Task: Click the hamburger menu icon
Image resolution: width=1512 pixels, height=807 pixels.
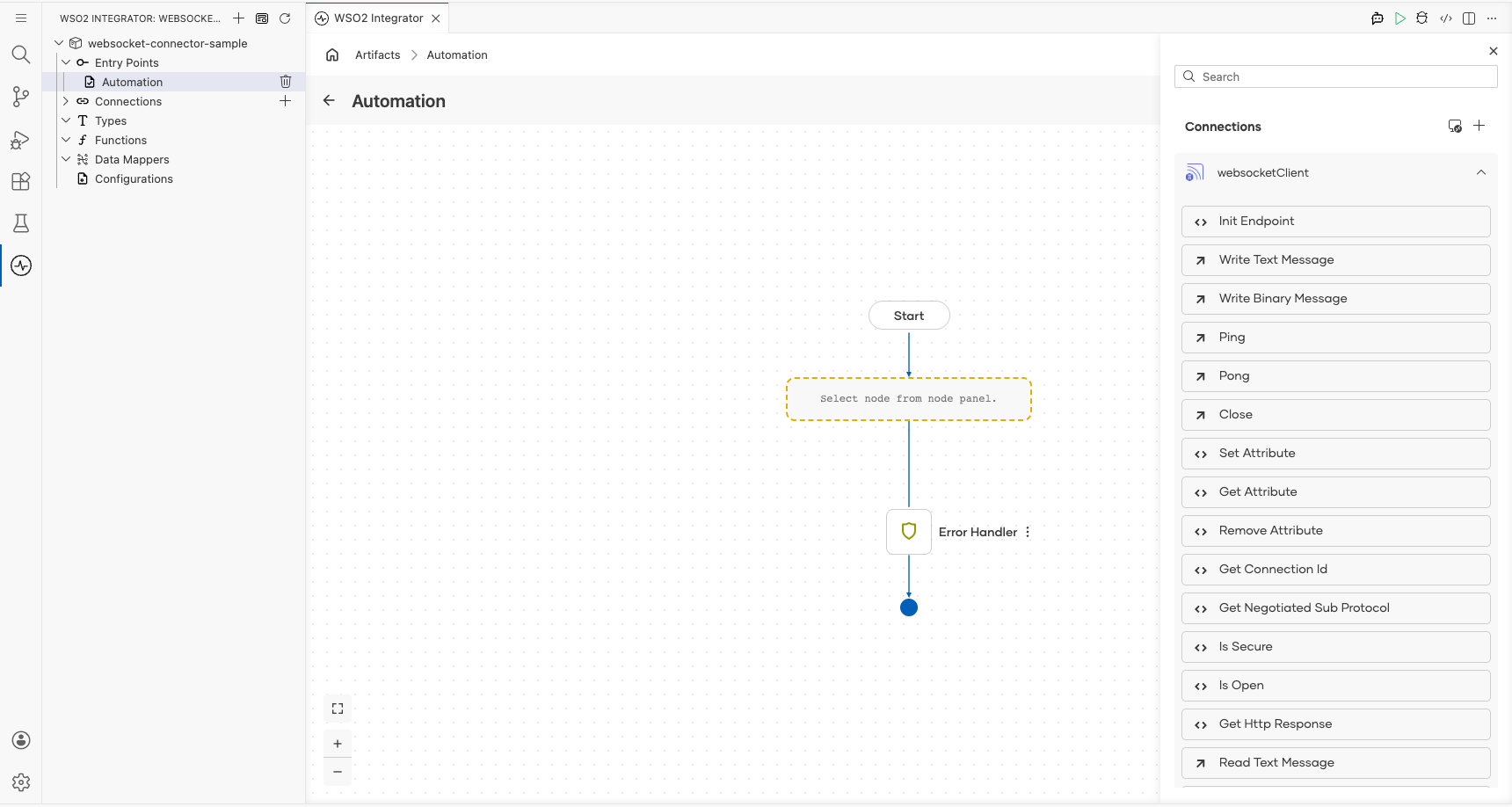Action: click(x=21, y=18)
